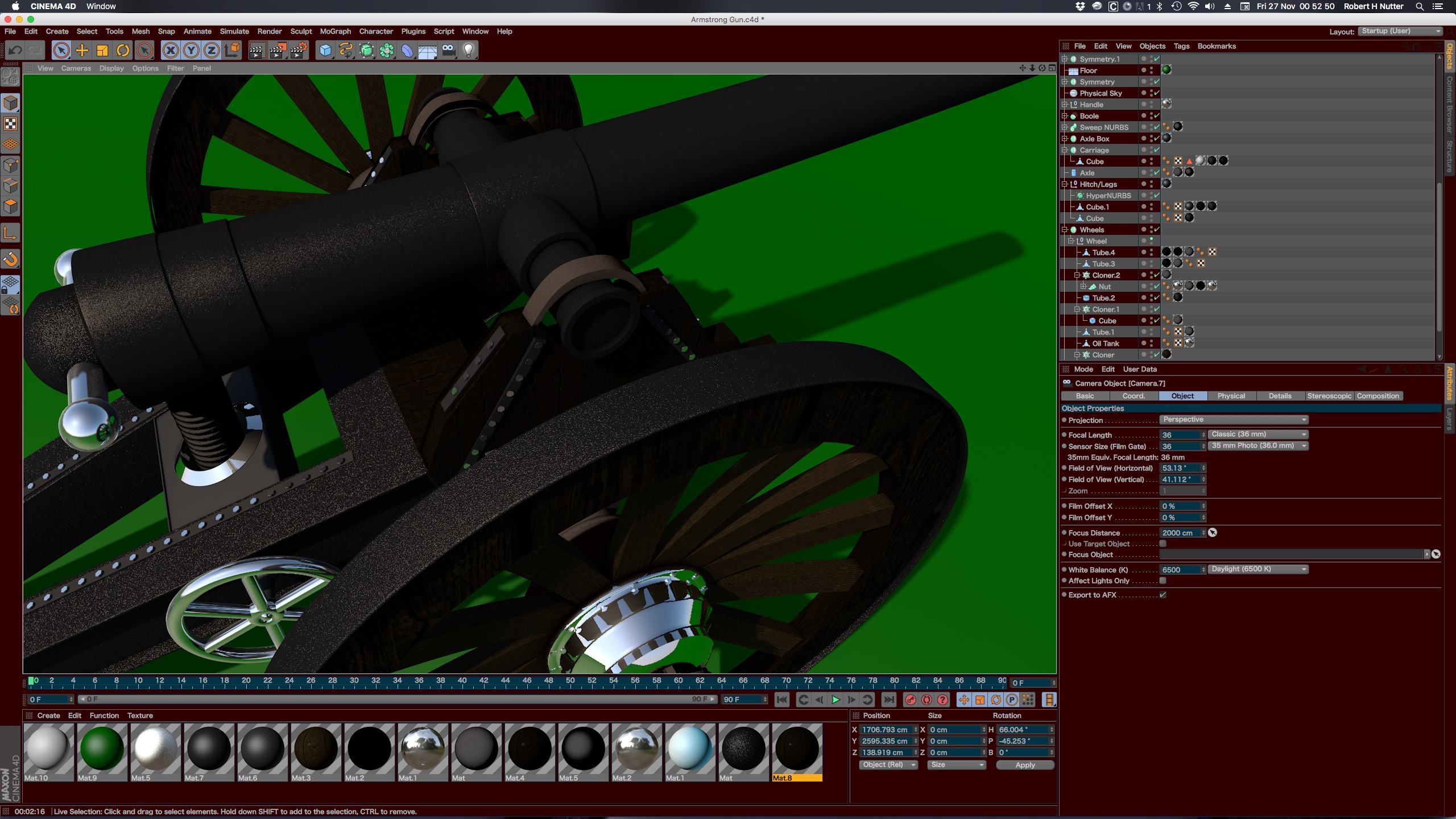
Task: Open the spline tools icon
Action: (x=346, y=51)
